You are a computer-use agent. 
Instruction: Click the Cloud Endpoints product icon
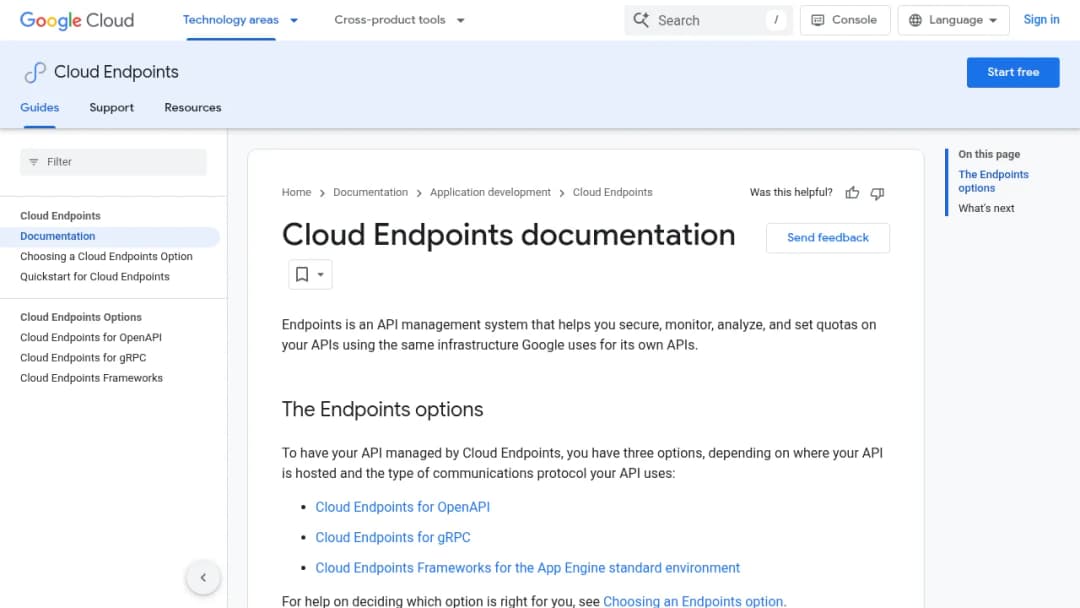click(34, 72)
